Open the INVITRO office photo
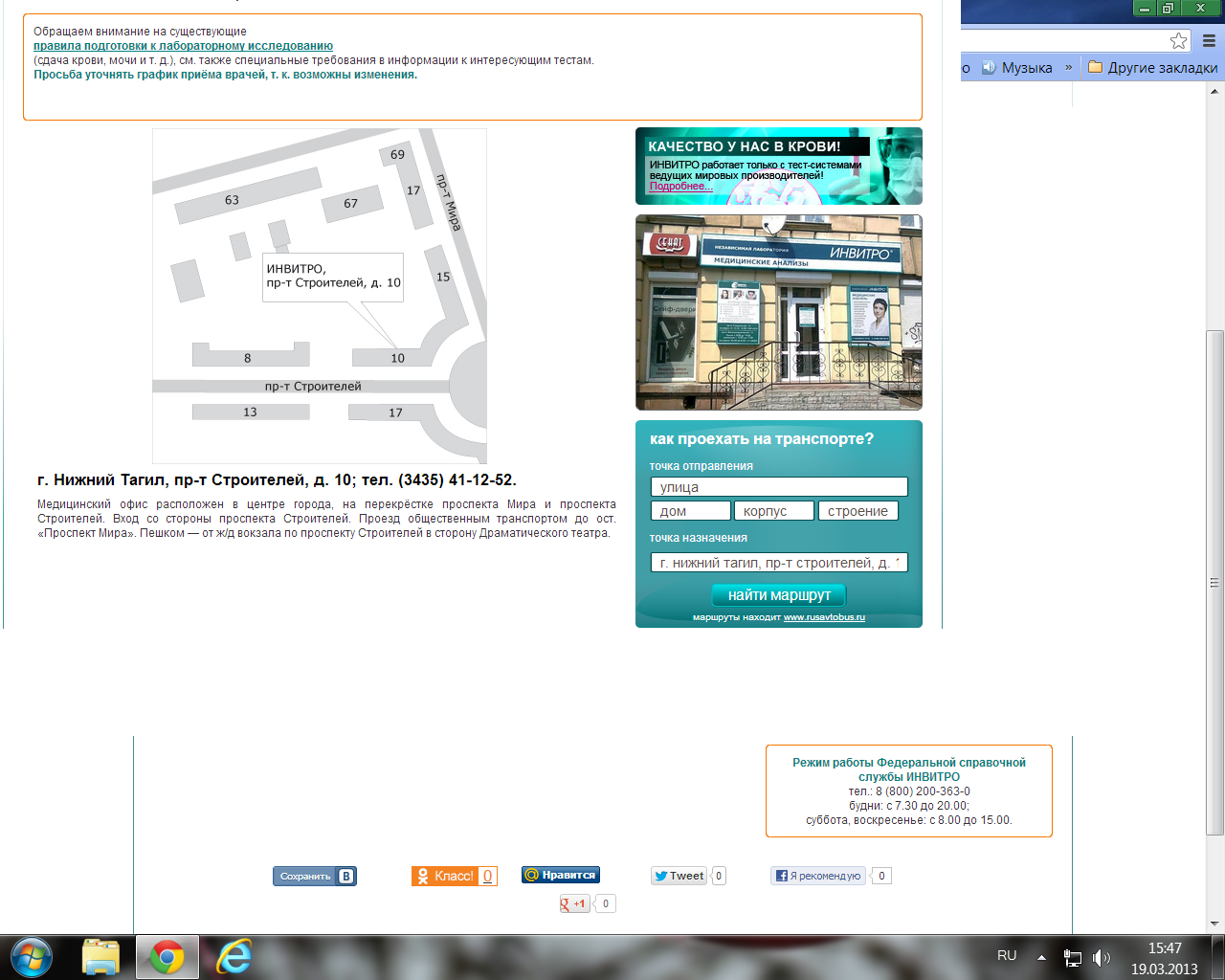1225x980 pixels. pyautogui.click(x=778, y=312)
